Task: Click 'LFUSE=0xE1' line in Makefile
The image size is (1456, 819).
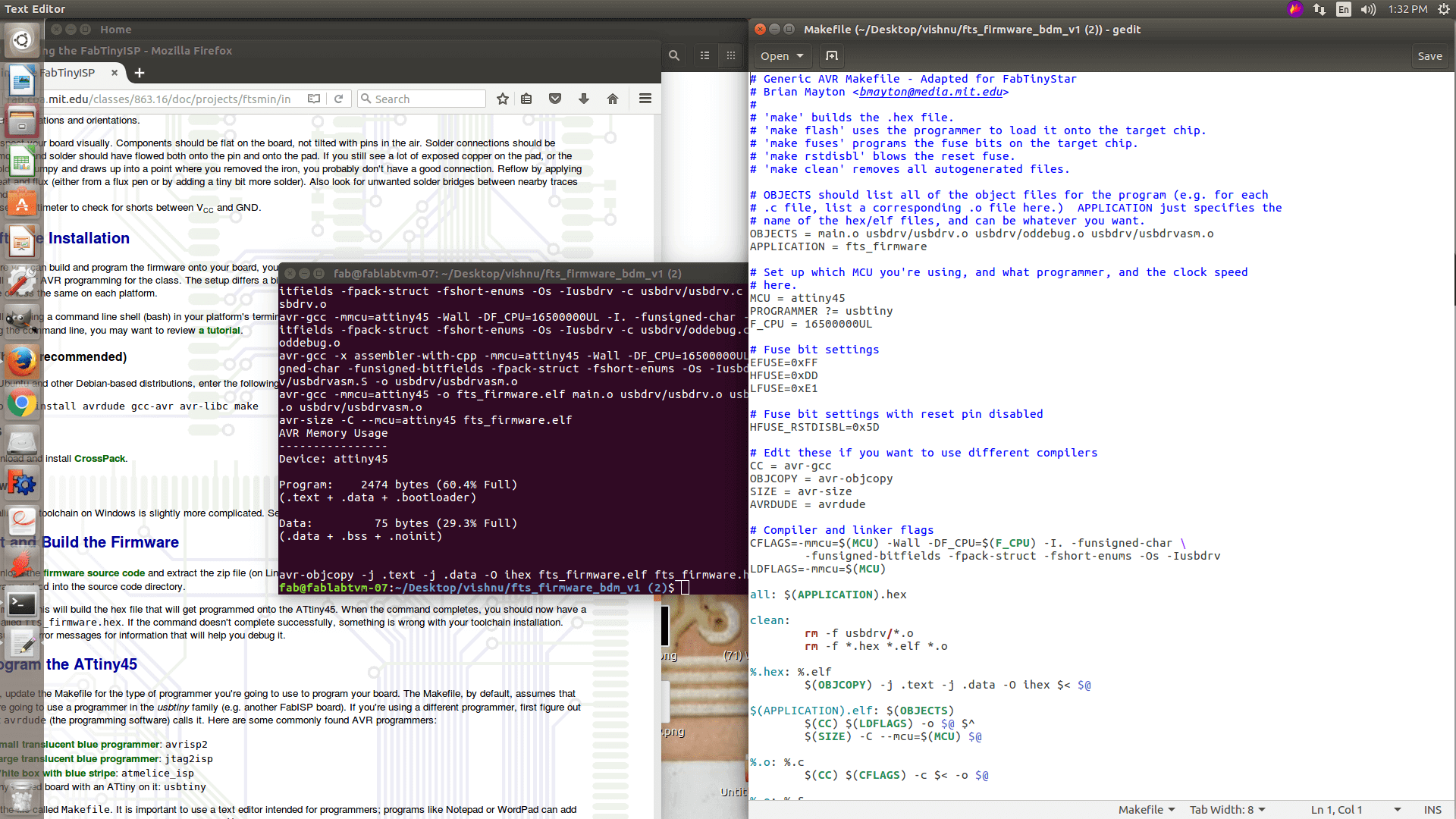Action: pyautogui.click(x=783, y=388)
